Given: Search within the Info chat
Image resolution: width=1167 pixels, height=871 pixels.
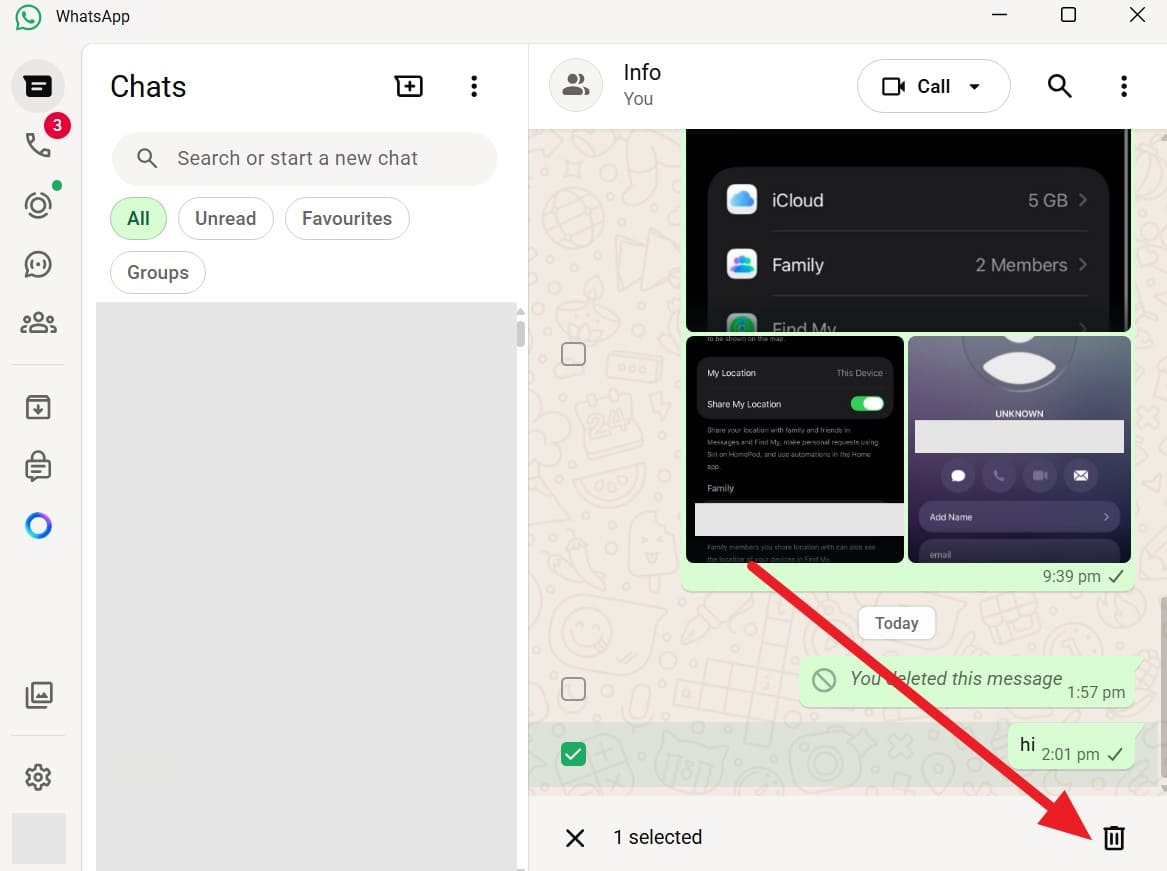Looking at the screenshot, I should (1059, 86).
